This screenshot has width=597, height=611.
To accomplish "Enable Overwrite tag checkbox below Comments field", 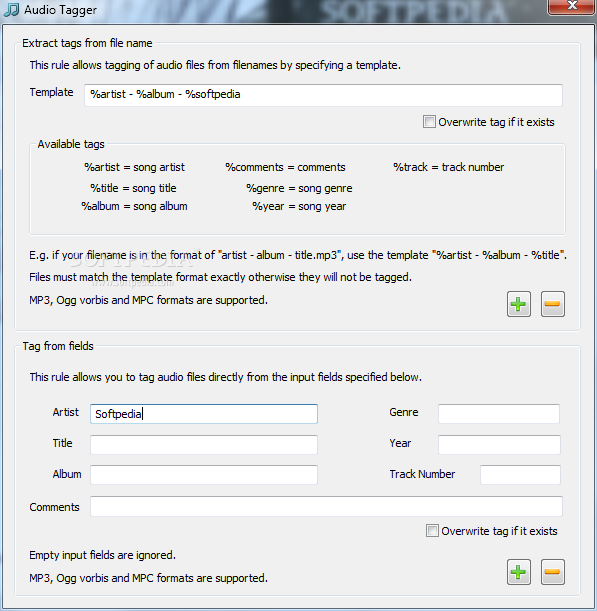I will (x=432, y=531).
